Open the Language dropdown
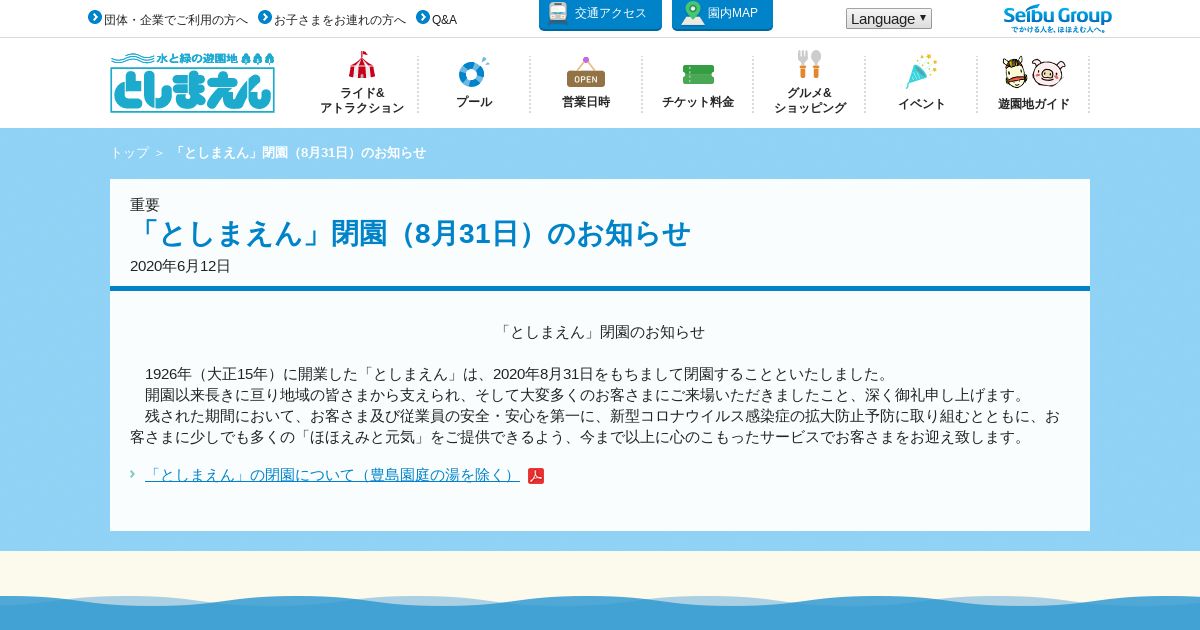Image resolution: width=1200 pixels, height=630 pixels. tap(889, 18)
